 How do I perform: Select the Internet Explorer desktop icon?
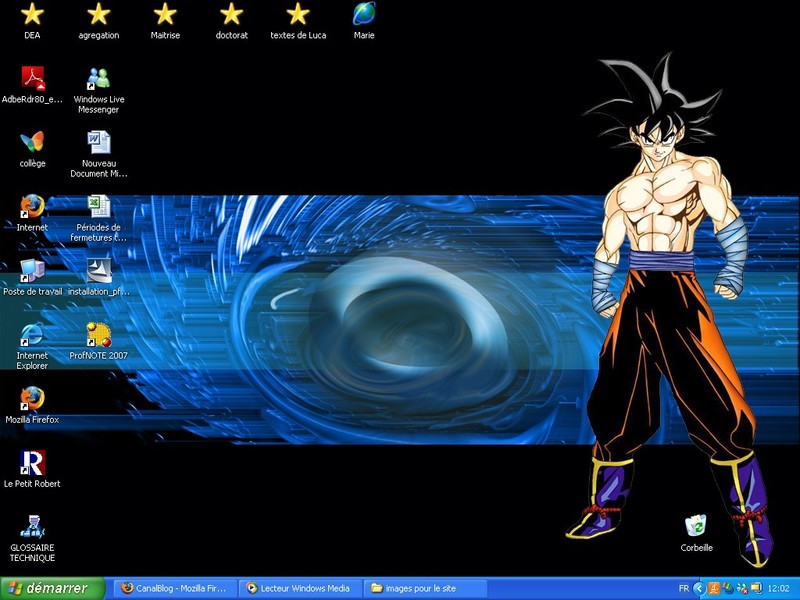pyautogui.click(x=32, y=335)
